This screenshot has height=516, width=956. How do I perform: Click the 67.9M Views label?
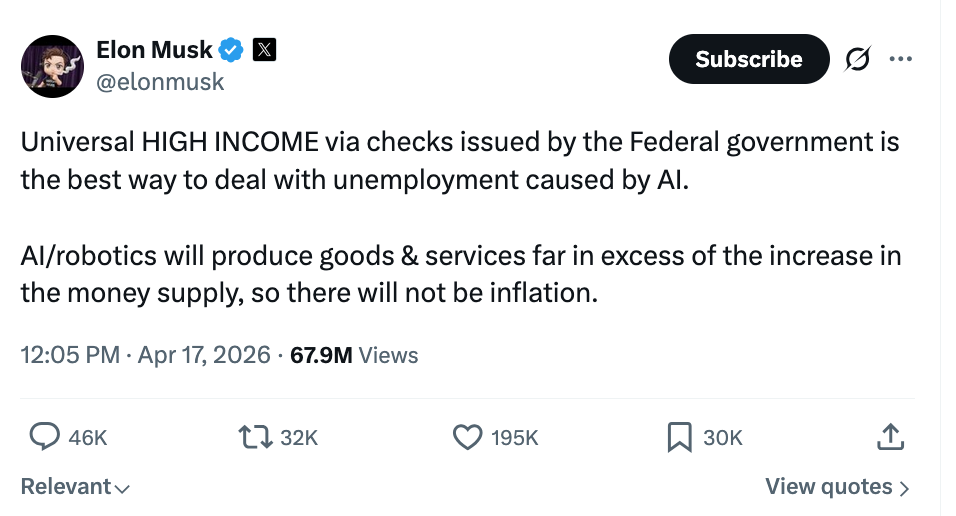354,355
